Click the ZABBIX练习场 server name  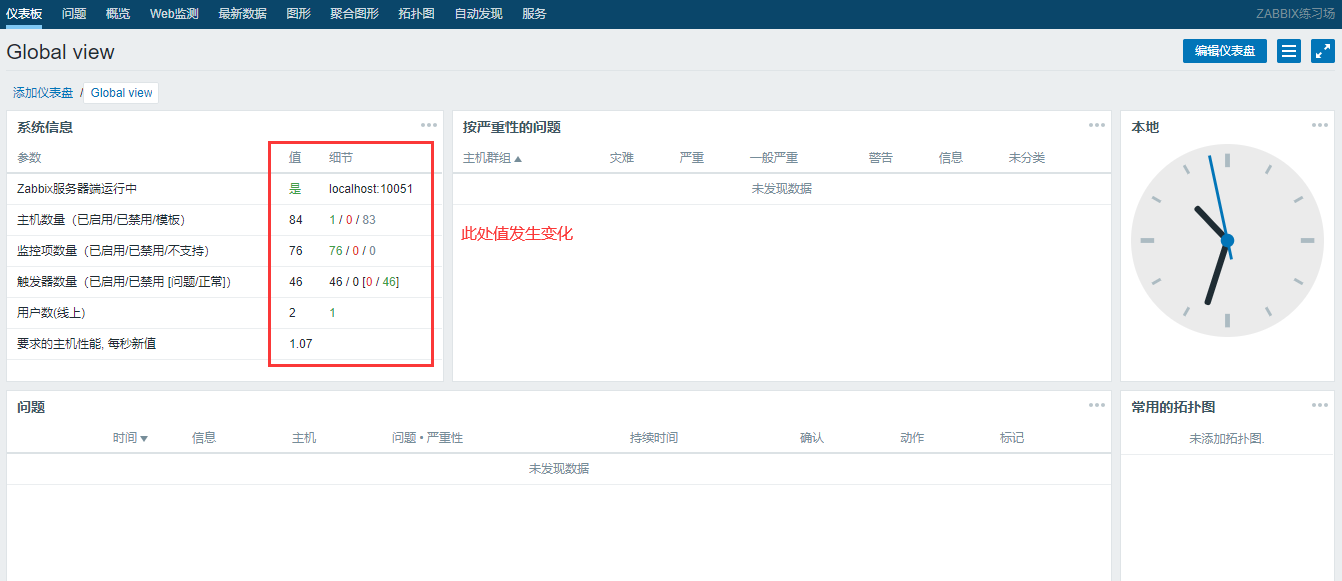(x=1295, y=14)
